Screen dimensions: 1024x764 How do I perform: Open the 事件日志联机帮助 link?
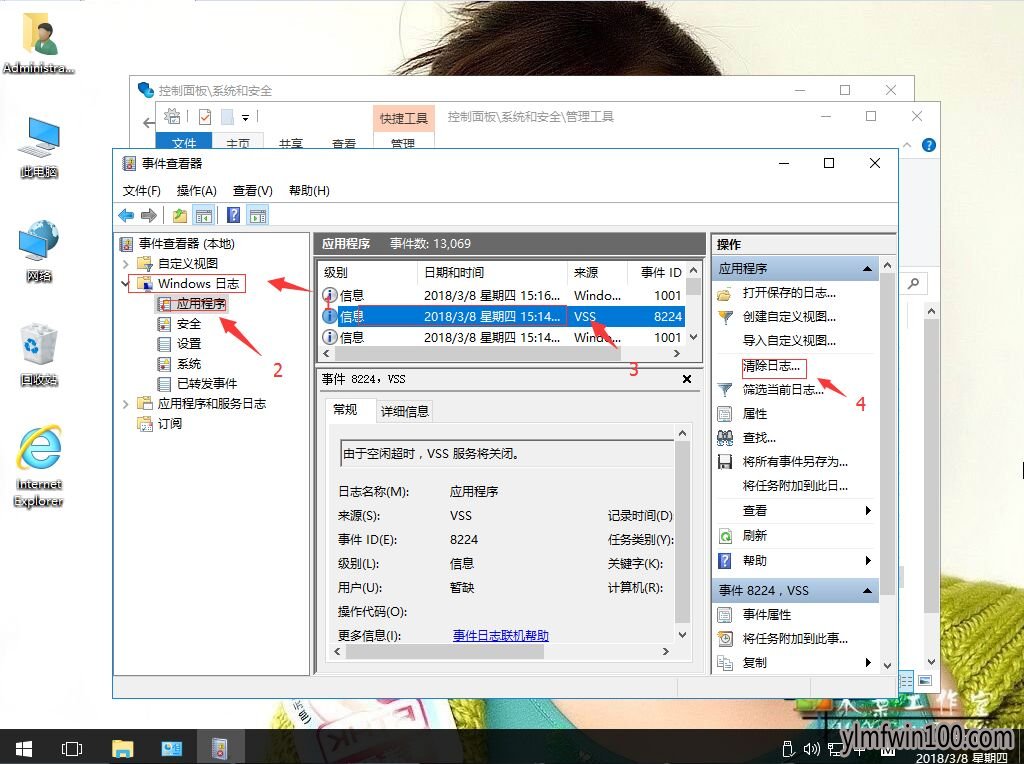click(501, 635)
